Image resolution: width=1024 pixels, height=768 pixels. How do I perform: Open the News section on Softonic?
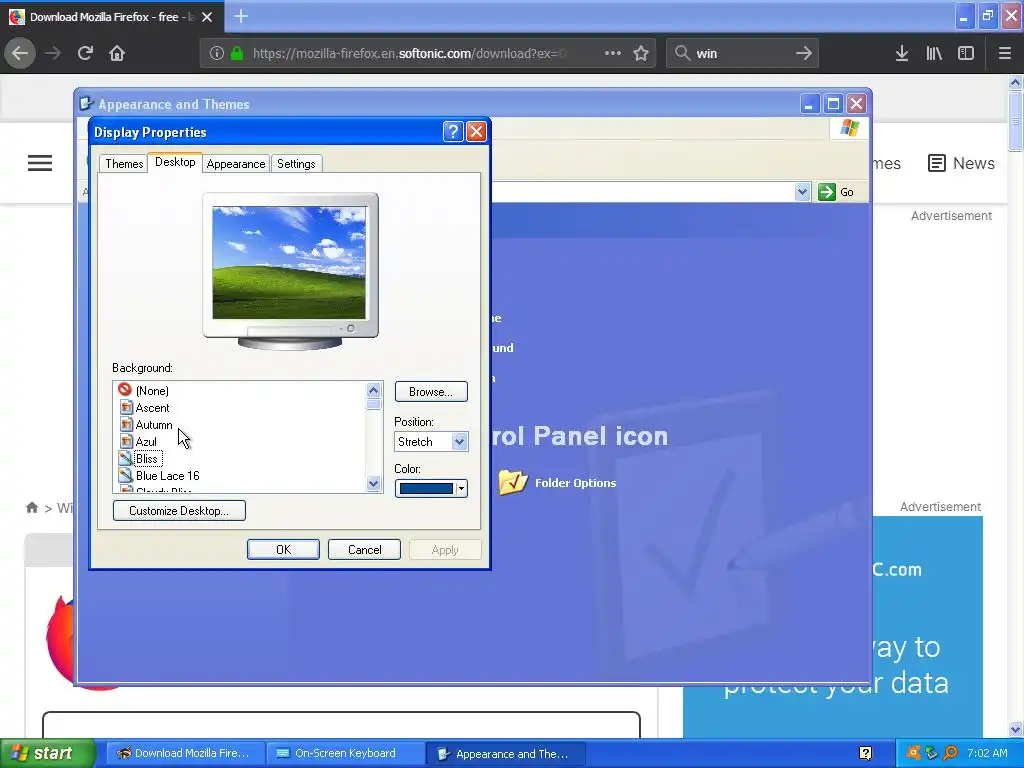point(961,163)
